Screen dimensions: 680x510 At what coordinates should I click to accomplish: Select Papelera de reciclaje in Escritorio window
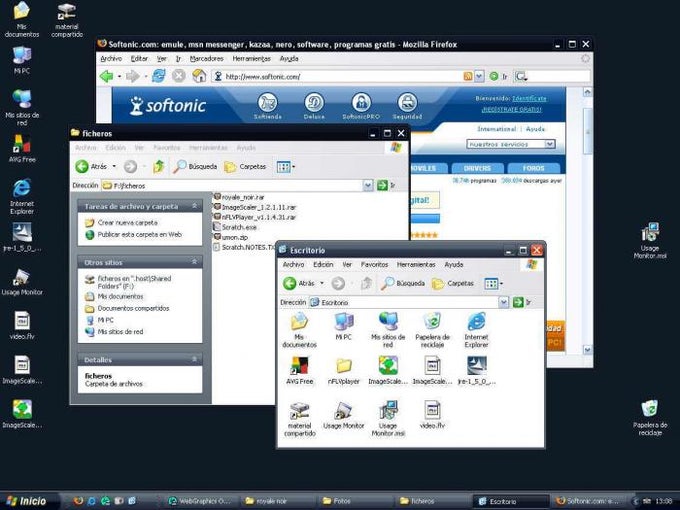pyautogui.click(x=432, y=330)
